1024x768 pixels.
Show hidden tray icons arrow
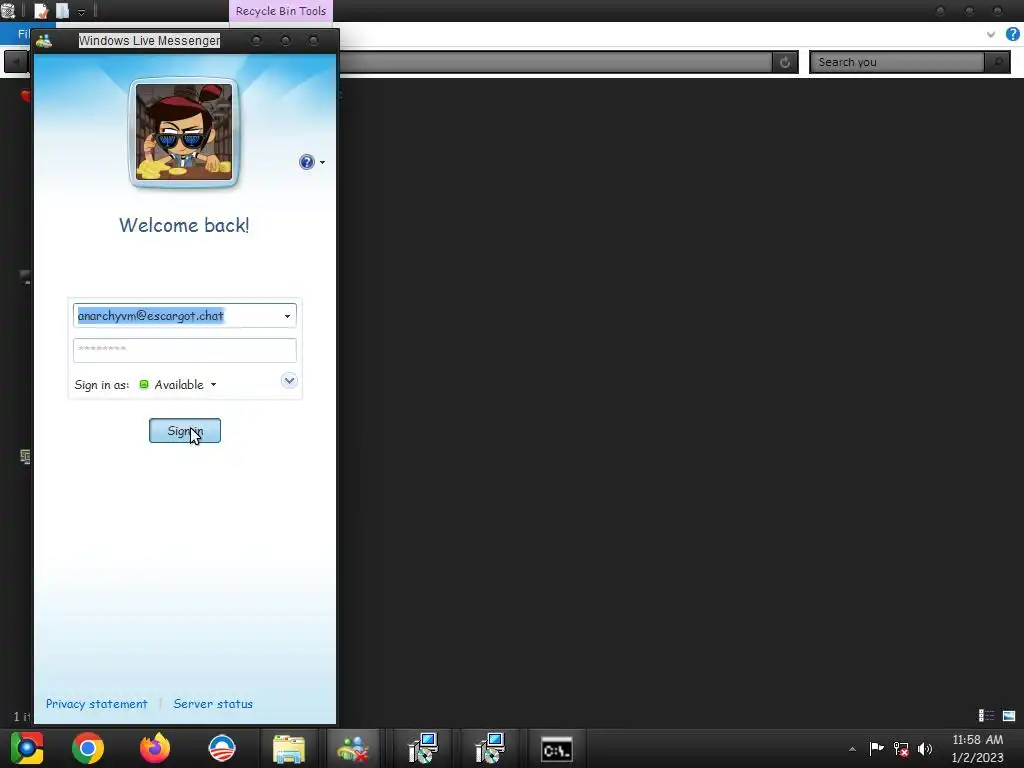[x=852, y=749]
